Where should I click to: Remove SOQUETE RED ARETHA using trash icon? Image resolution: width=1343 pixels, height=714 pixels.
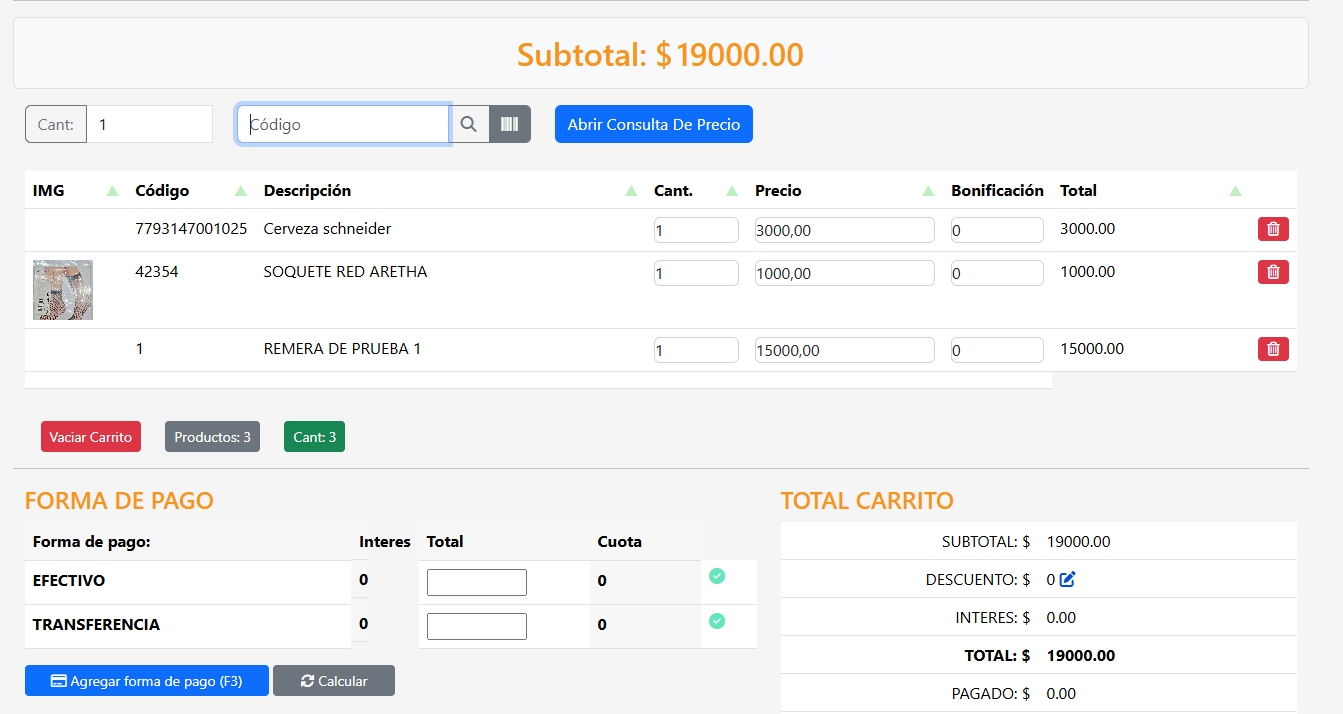point(1273,272)
